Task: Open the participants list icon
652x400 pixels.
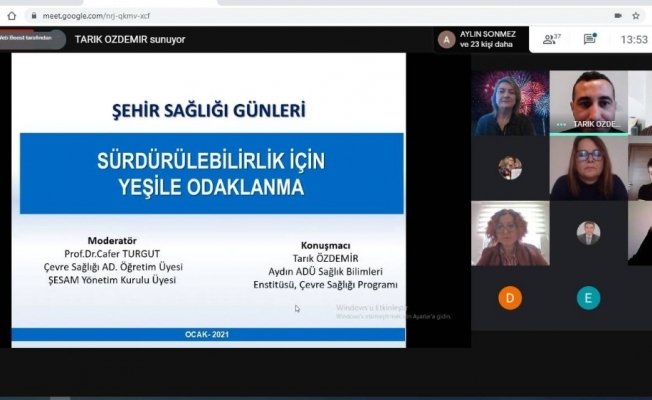Action: point(550,39)
